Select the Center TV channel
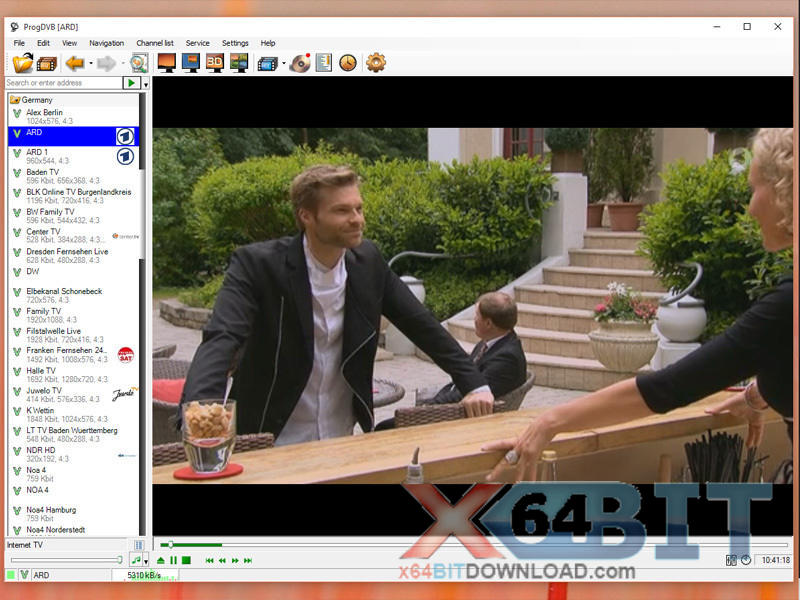 pos(73,236)
